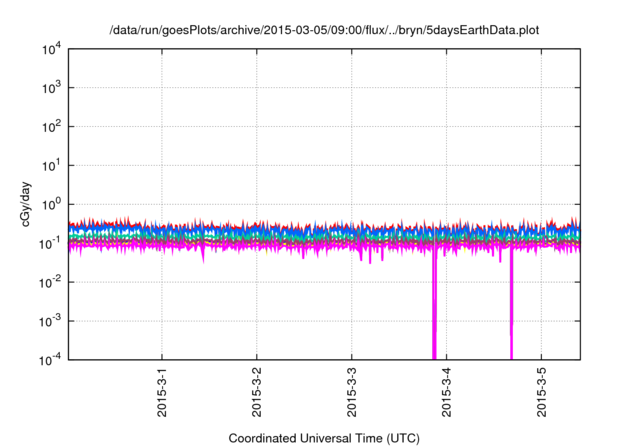
Task: Click the 2015-3-4 date tick label
Action: (447, 392)
